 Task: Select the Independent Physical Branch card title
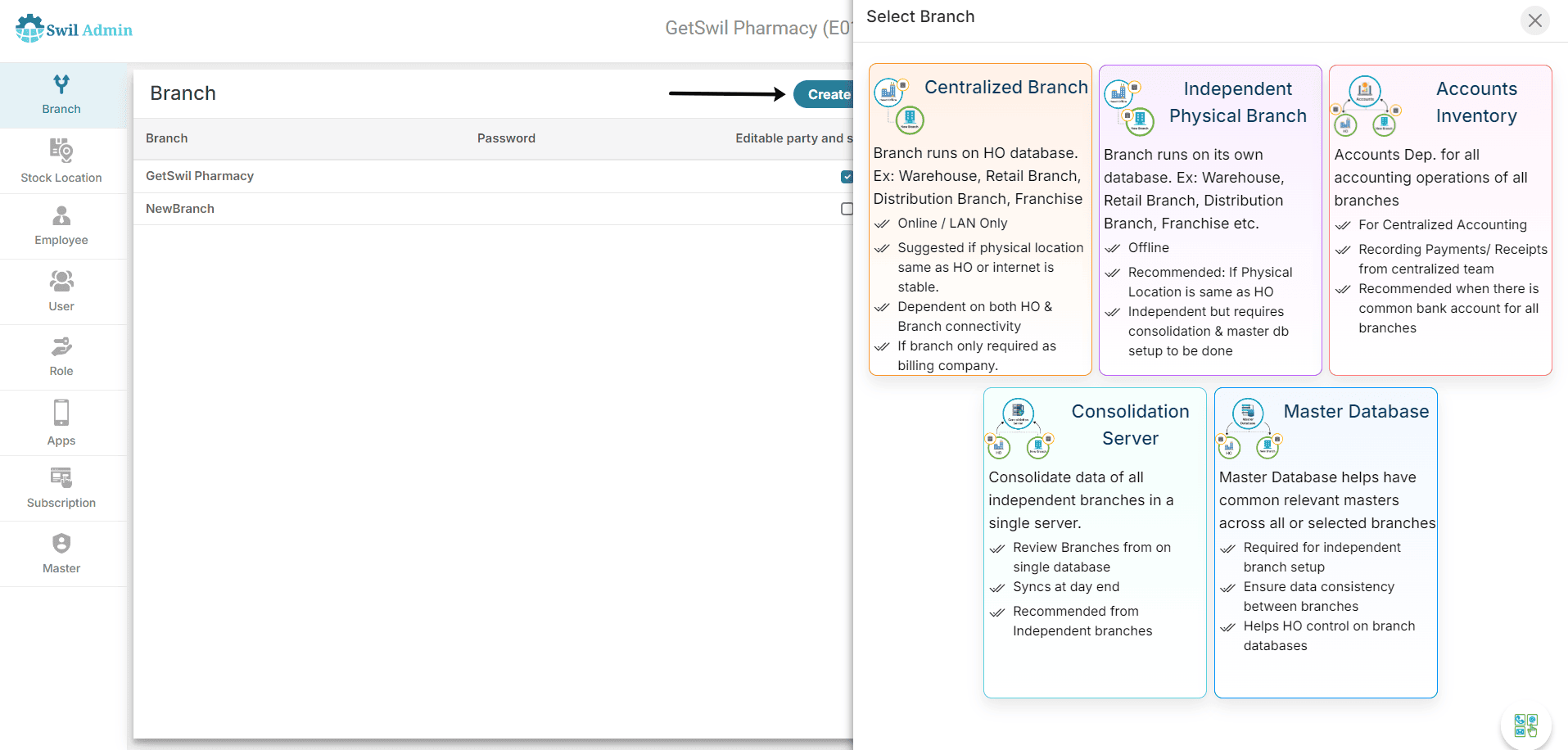(x=1237, y=102)
